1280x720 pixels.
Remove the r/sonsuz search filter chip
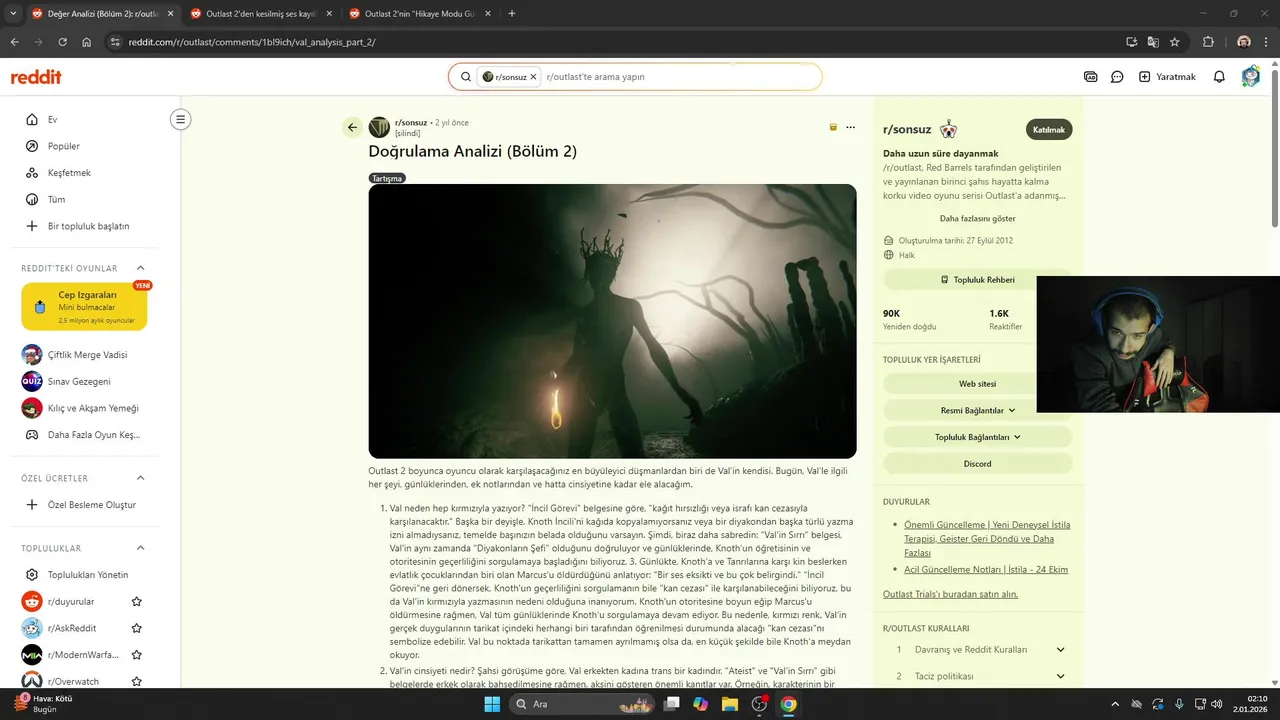click(533, 77)
